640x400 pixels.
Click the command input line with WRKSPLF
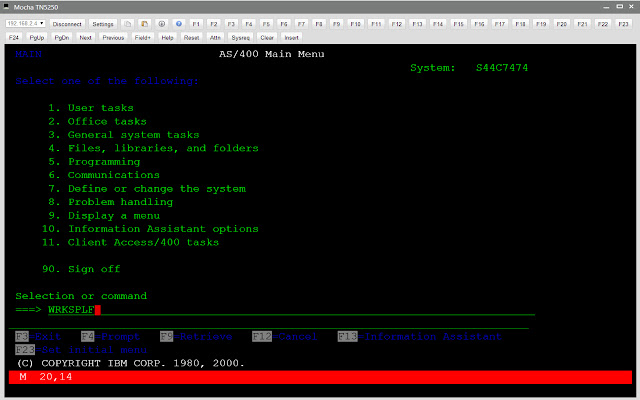(290, 309)
